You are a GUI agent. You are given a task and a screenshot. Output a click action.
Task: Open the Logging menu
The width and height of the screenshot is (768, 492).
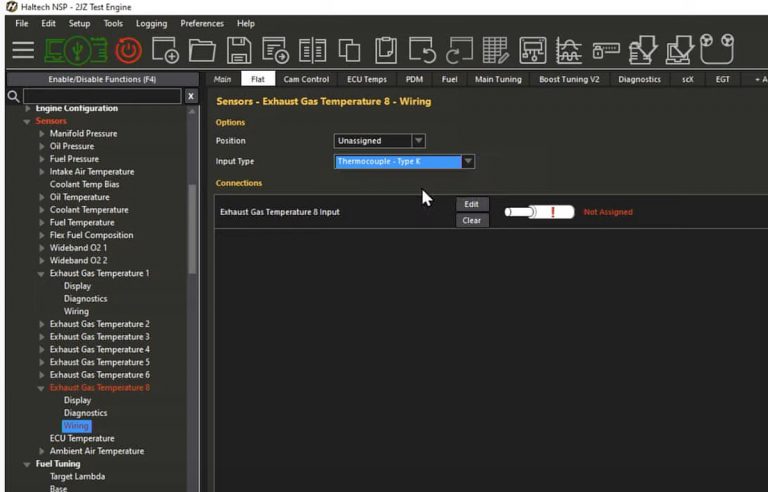(151, 23)
